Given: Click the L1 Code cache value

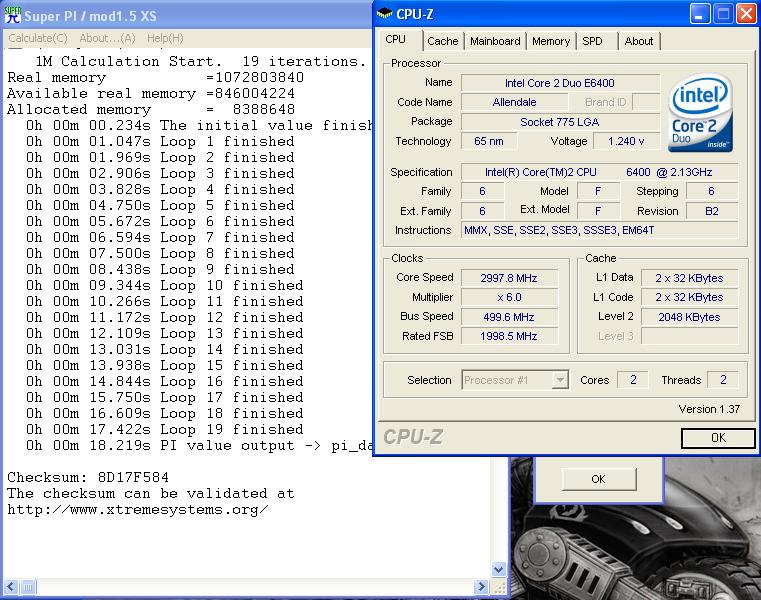Looking at the screenshot, I should pos(689,297).
